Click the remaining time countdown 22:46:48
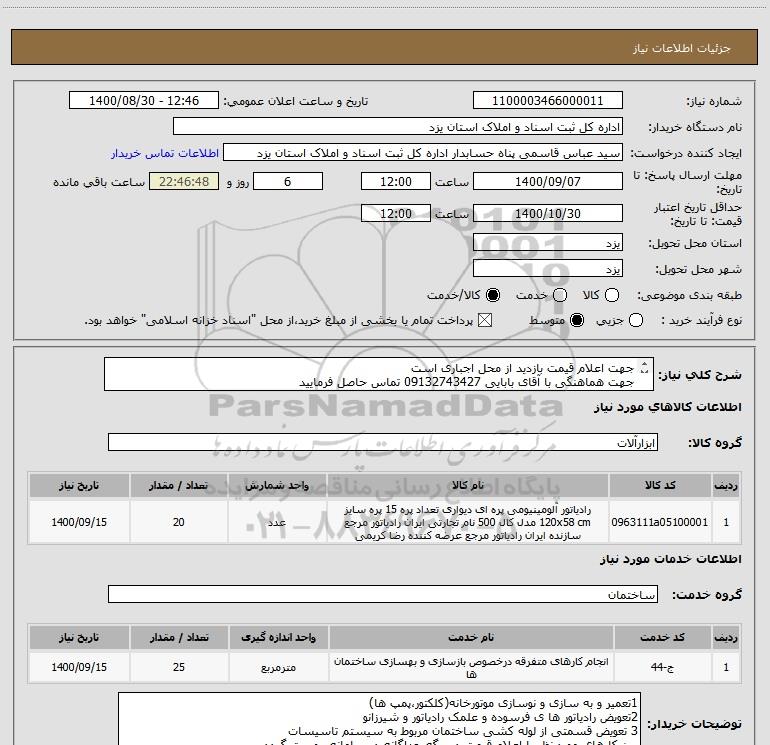 pyautogui.click(x=184, y=181)
